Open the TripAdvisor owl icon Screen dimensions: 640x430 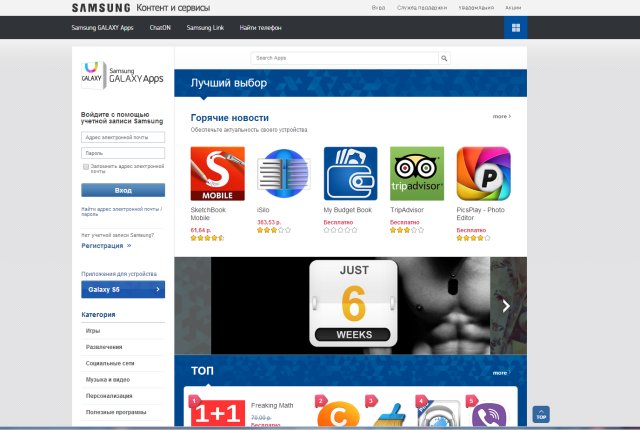click(x=417, y=173)
